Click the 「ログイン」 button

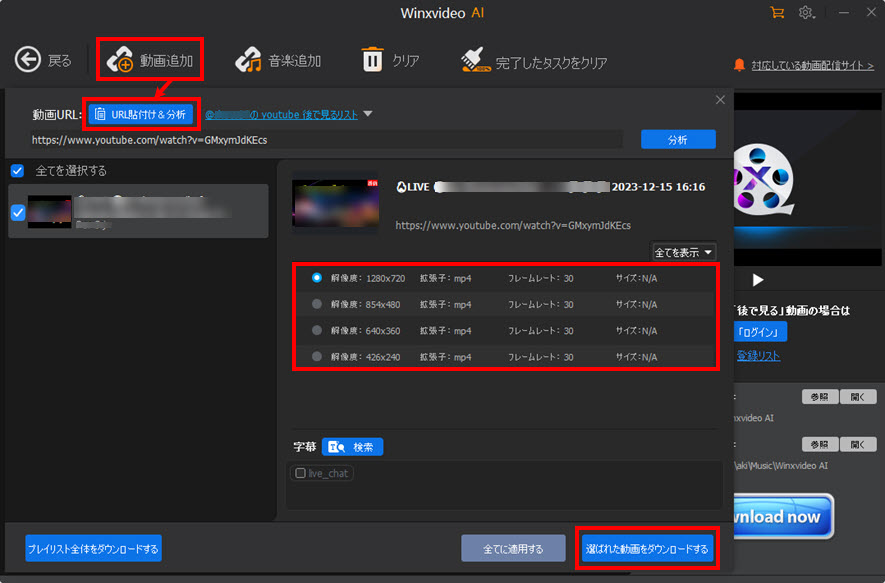pos(760,332)
